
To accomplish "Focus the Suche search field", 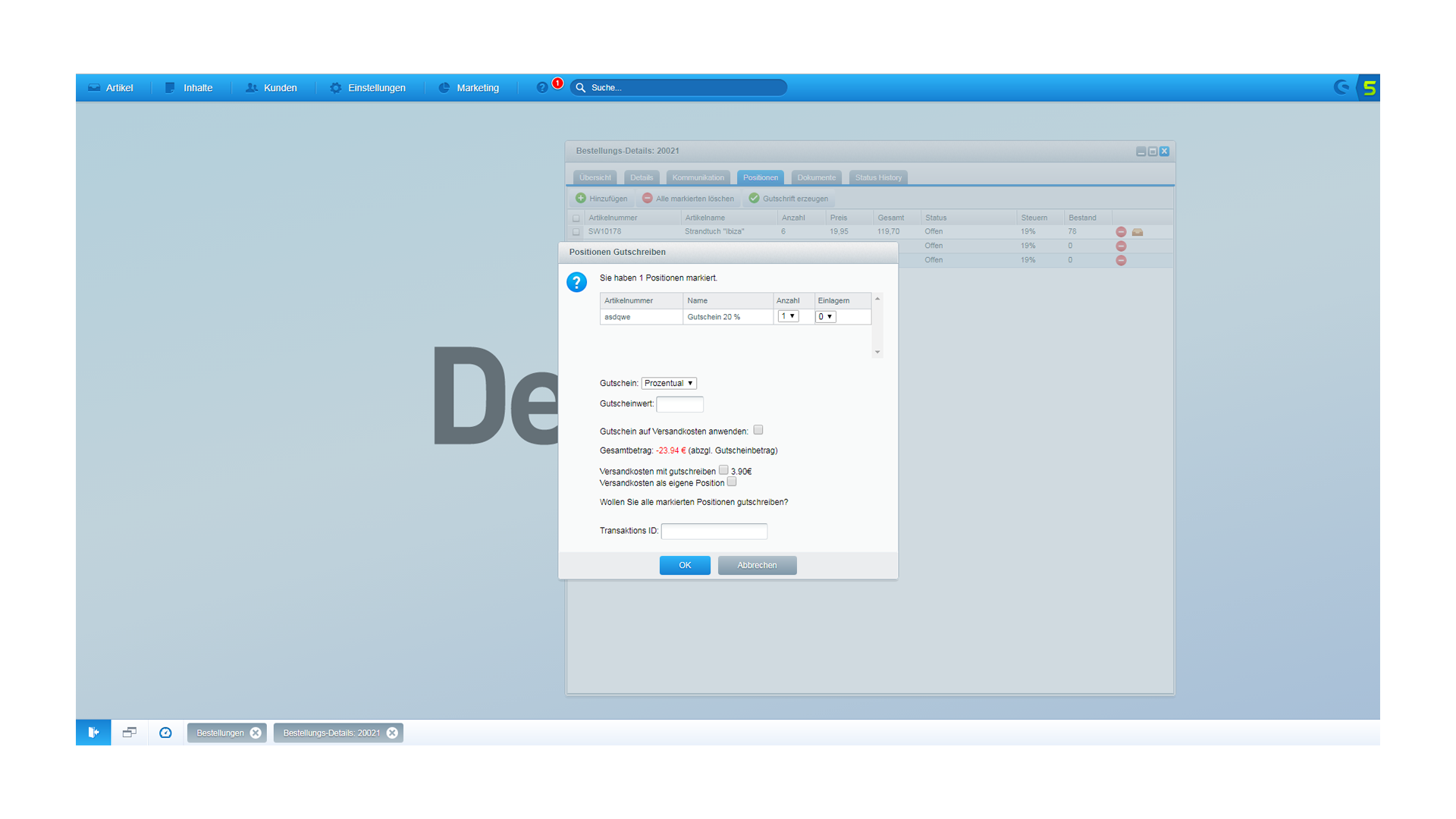I will pos(679,88).
